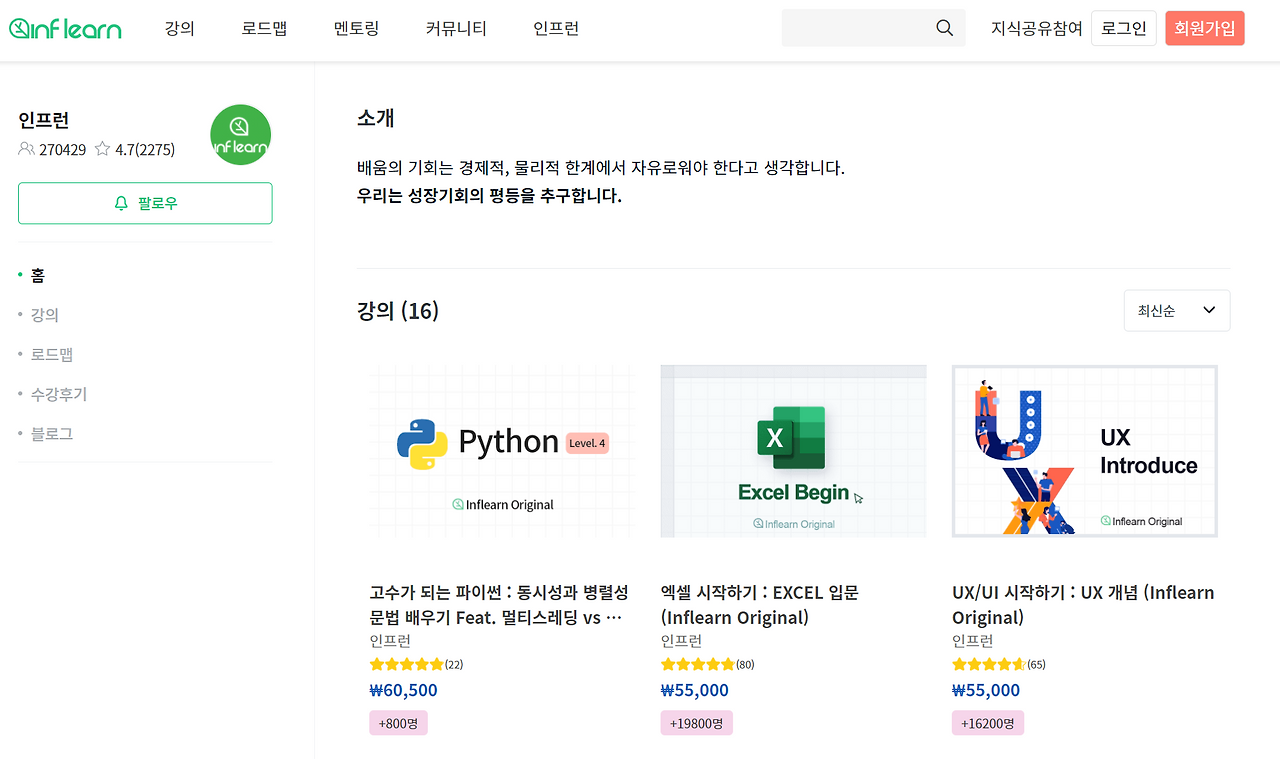This screenshot has width=1280, height=759.
Task: Open the UX/UI 시작하기 course thumbnail
Action: 1084,451
